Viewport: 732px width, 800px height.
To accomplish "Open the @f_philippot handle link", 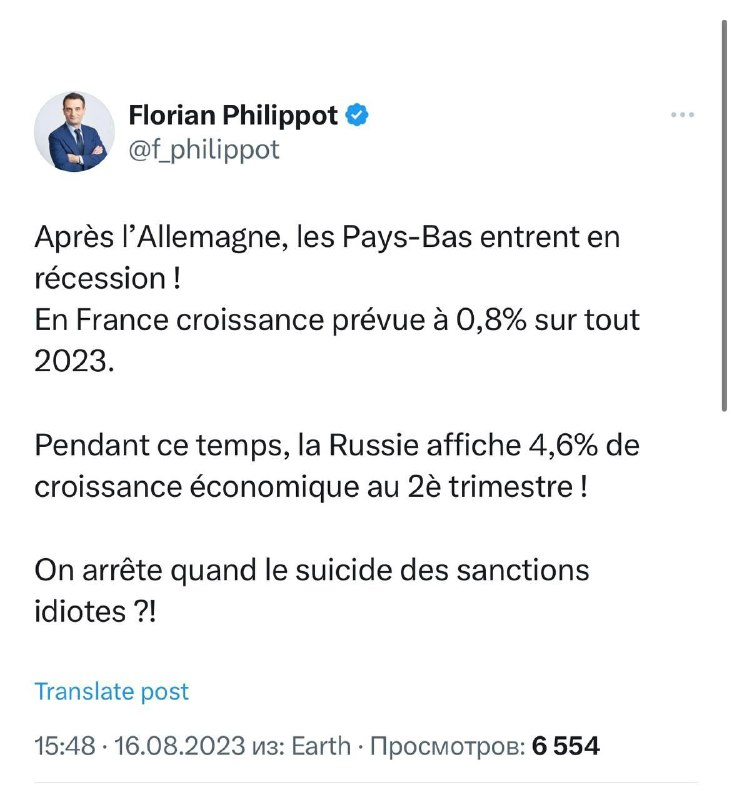I will point(204,150).
